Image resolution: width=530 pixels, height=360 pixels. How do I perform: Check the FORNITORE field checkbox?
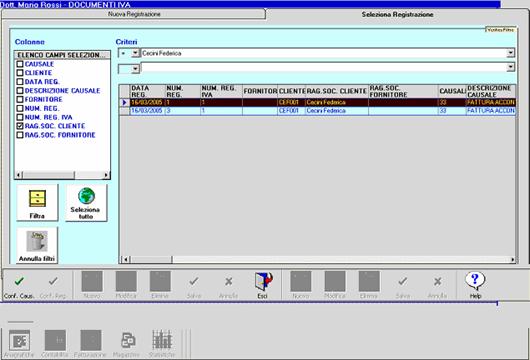pyautogui.click(x=20, y=99)
